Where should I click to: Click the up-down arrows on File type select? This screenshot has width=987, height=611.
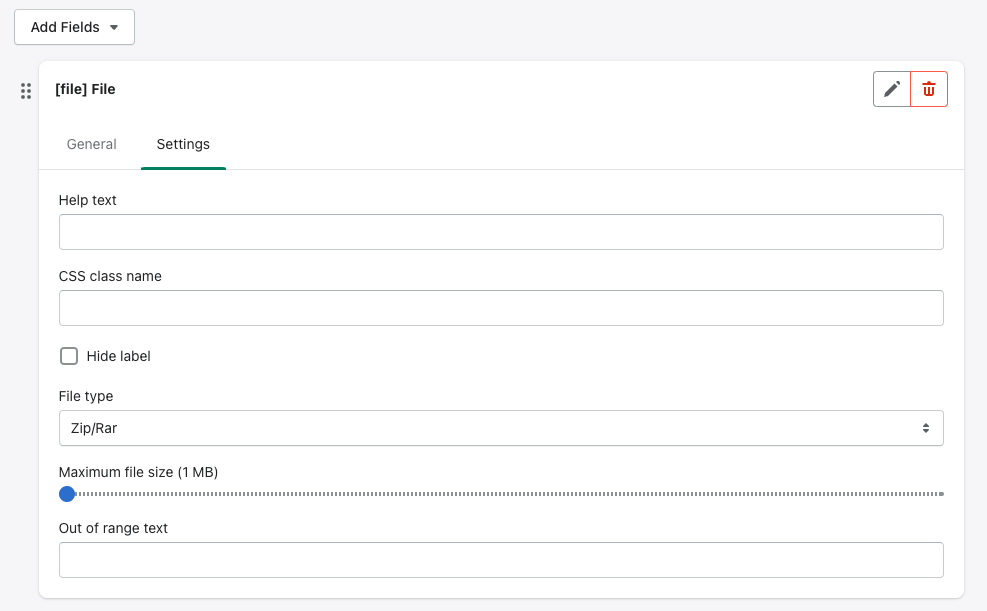[926, 428]
